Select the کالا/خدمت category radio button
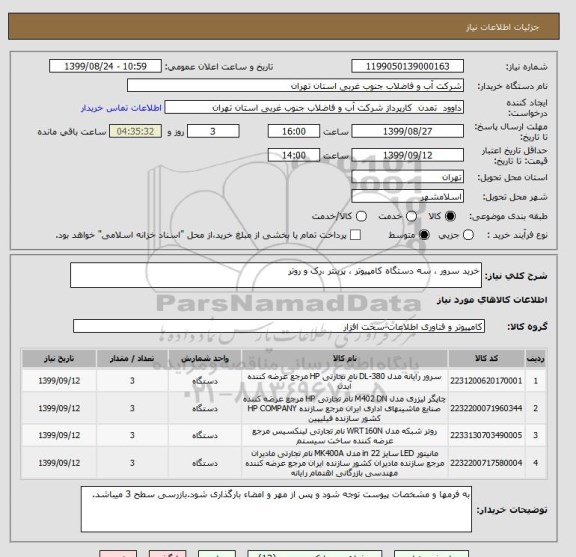The image size is (576, 557). pyautogui.click(x=361, y=216)
